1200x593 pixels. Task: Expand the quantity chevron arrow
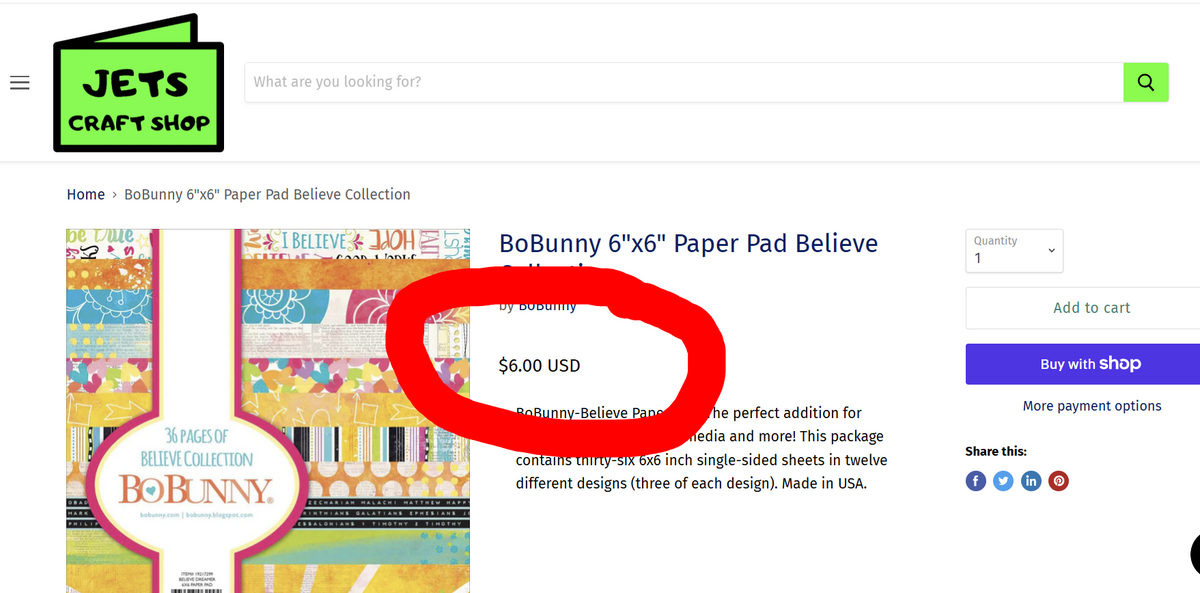(x=1051, y=251)
